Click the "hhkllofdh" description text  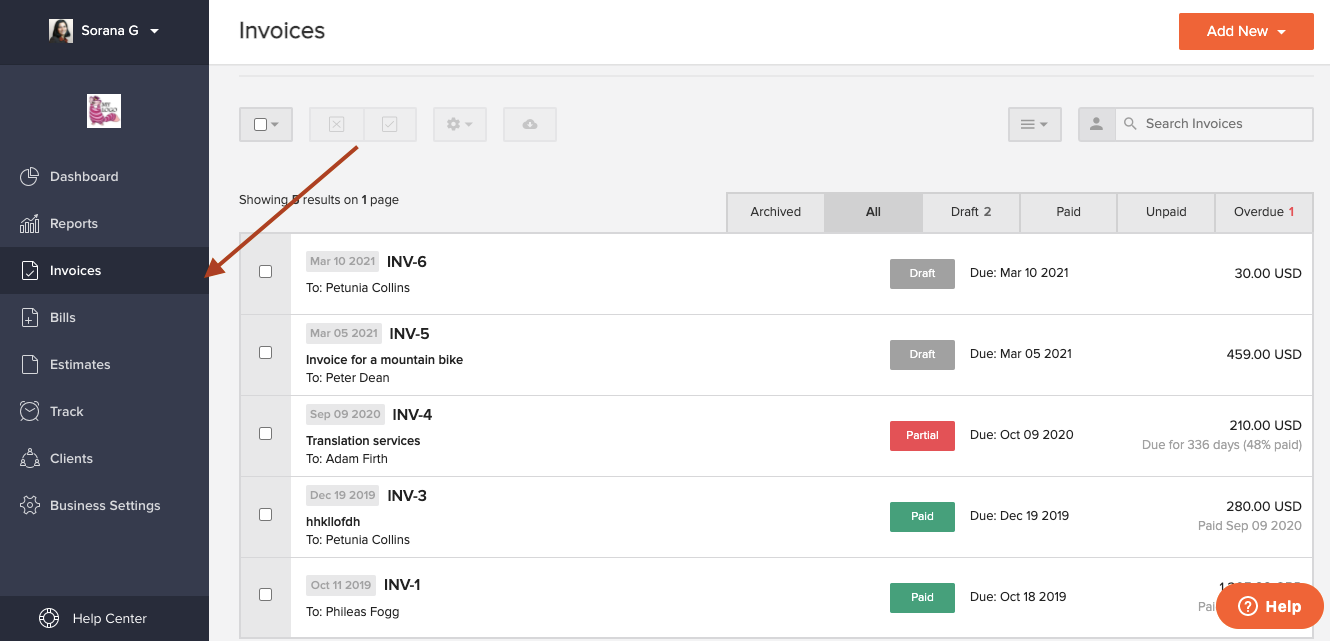click(x=333, y=522)
